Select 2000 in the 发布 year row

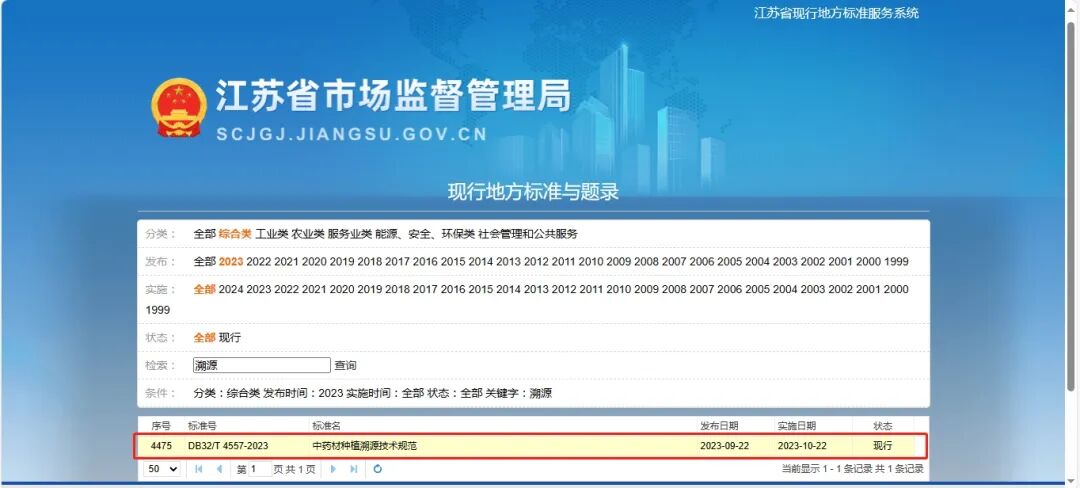pos(869,262)
